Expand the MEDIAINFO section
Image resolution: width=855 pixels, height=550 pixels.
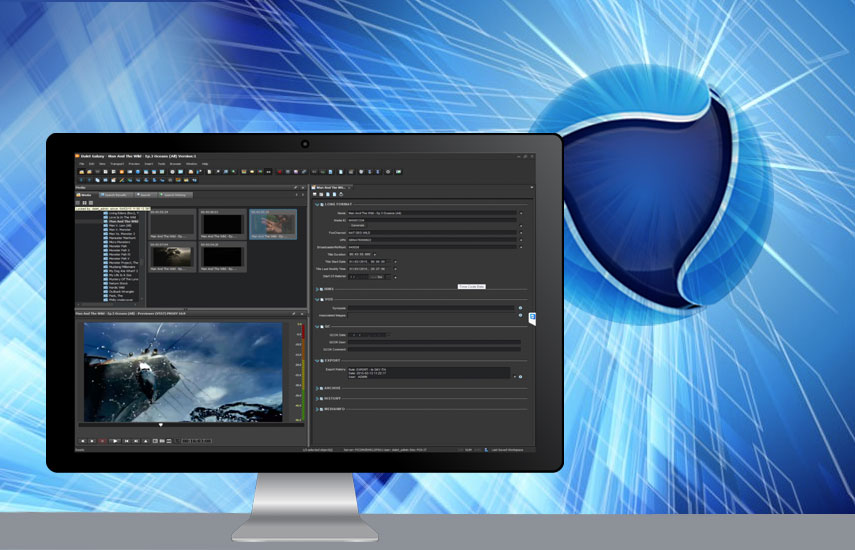(x=317, y=409)
